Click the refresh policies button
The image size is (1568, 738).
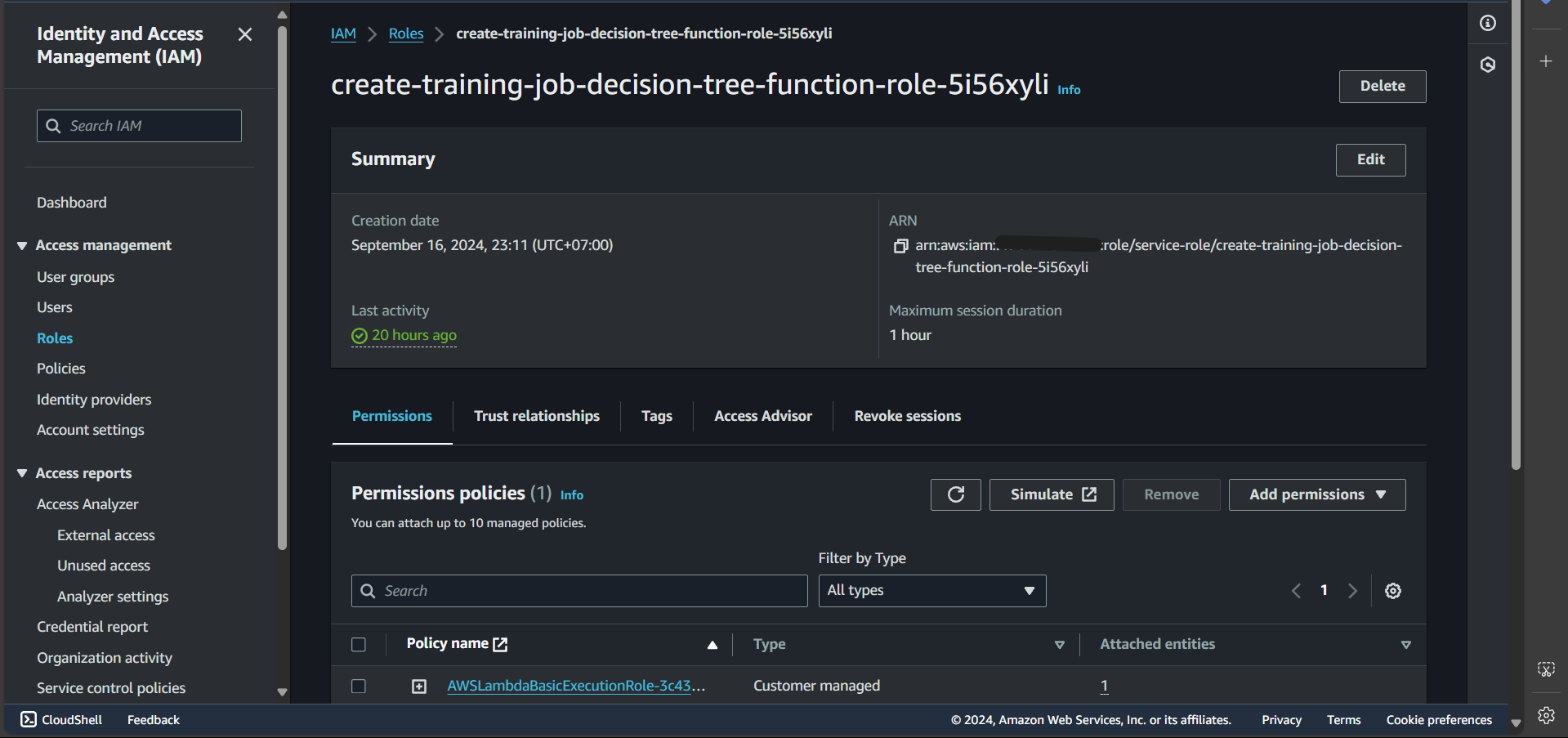pos(955,494)
